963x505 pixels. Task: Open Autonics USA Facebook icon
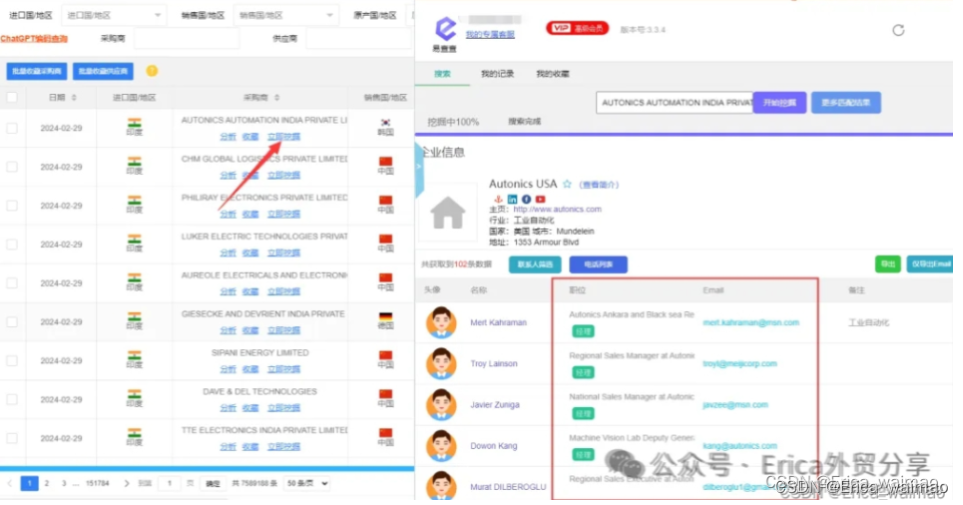click(x=526, y=199)
